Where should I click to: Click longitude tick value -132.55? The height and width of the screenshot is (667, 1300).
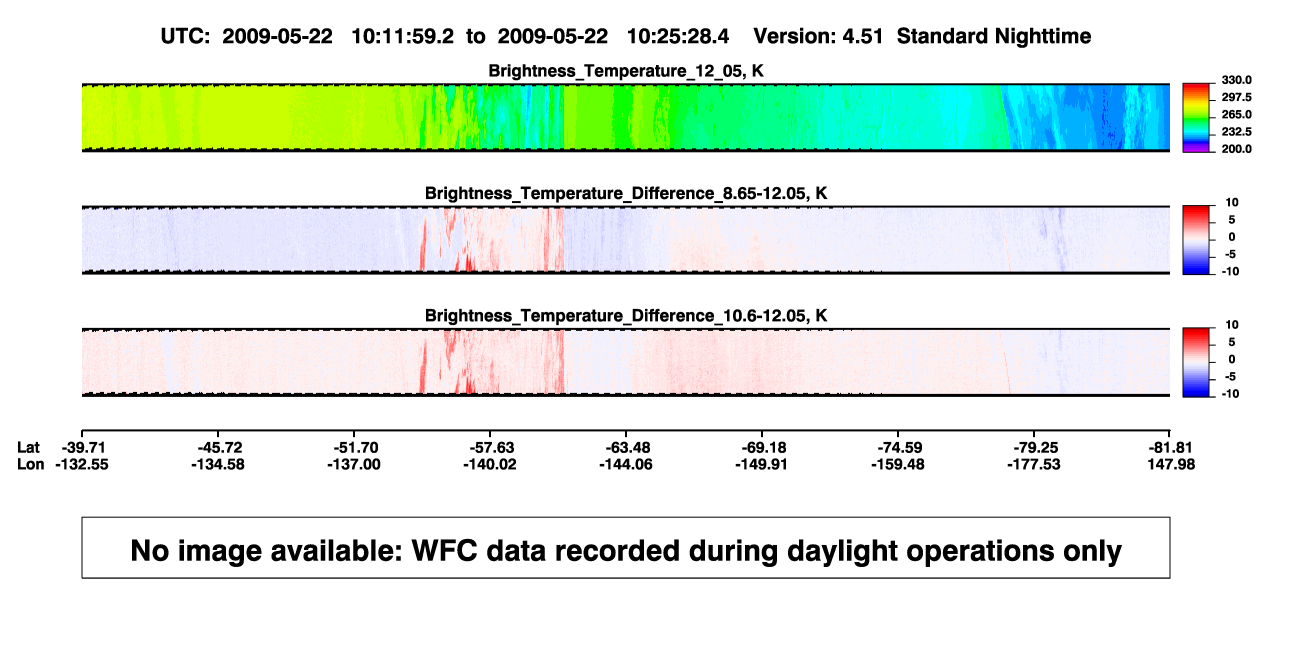(82, 464)
